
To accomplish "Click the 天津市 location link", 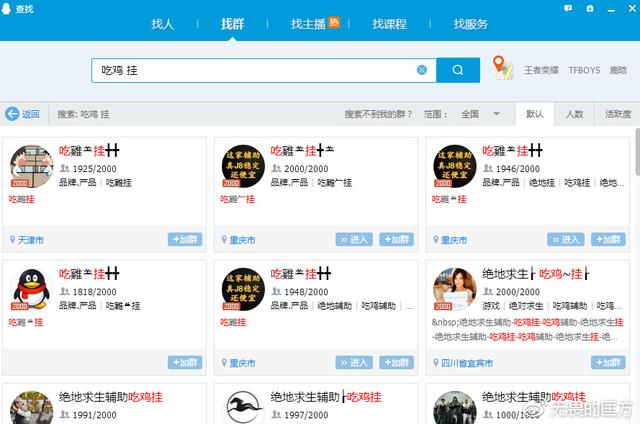I will 31,240.
